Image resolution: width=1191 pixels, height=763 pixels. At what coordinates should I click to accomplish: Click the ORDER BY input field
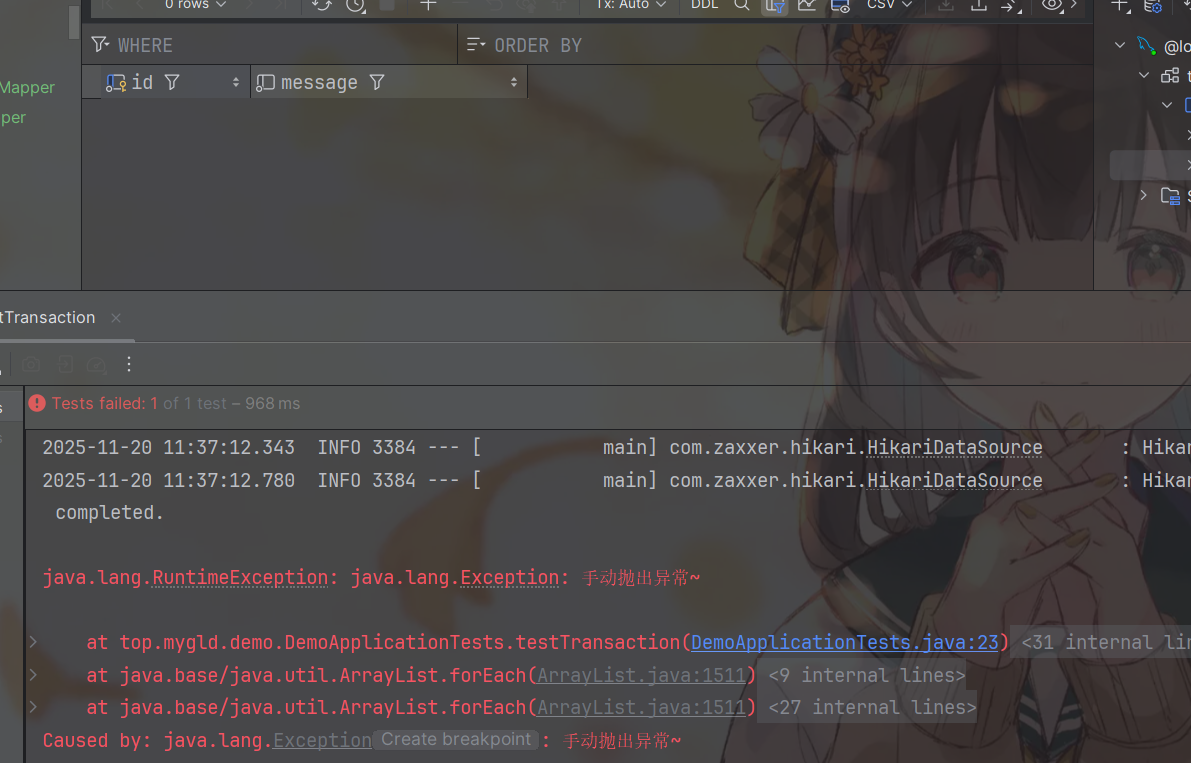(x=780, y=45)
